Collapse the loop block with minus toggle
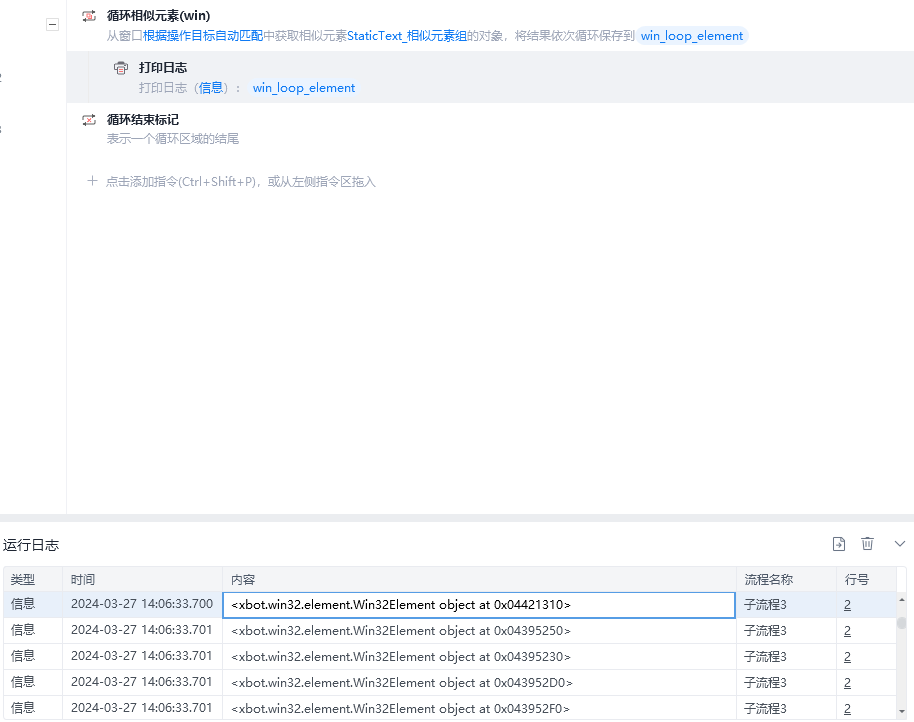The height and width of the screenshot is (722, 914). [52, 24]
